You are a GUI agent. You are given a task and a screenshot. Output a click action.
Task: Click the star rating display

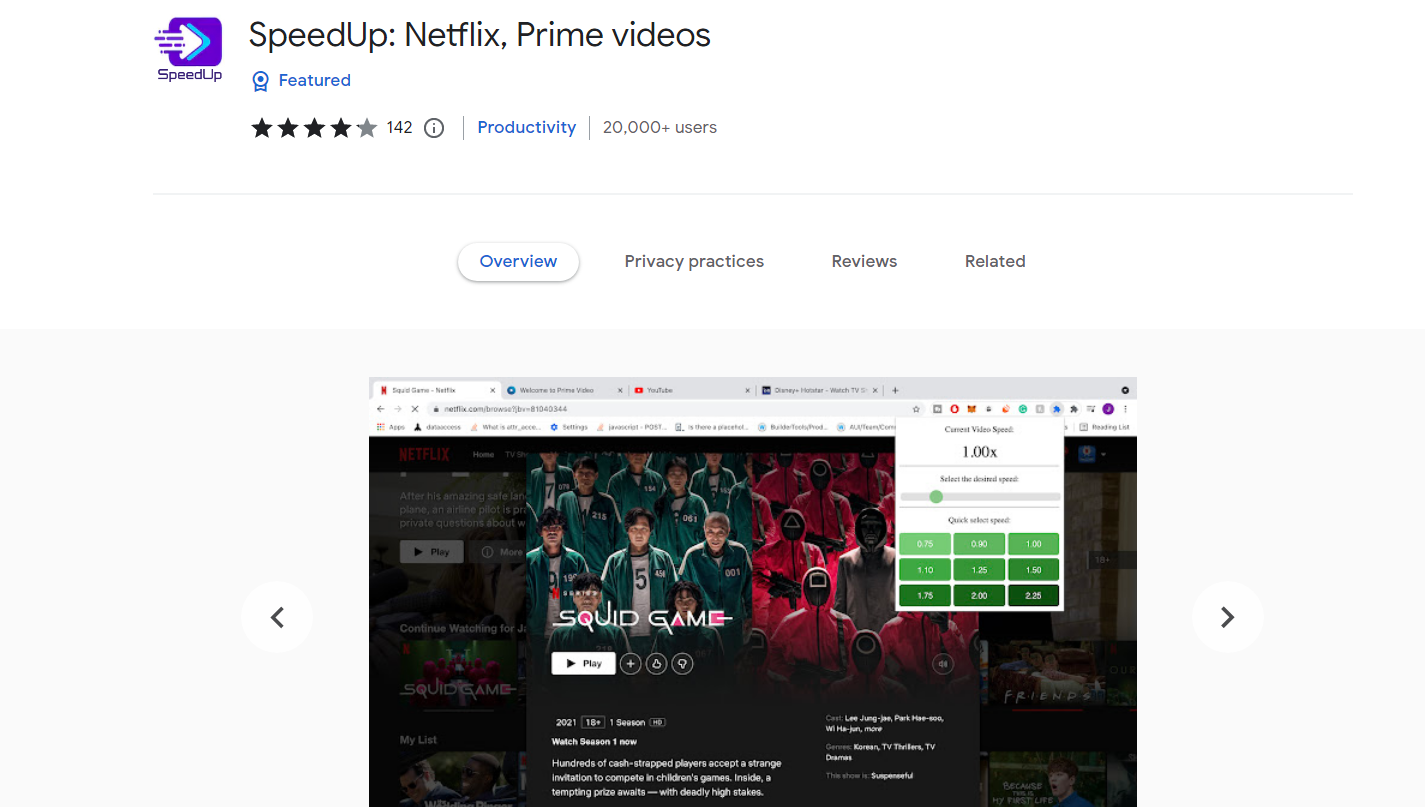pos(314,128)
